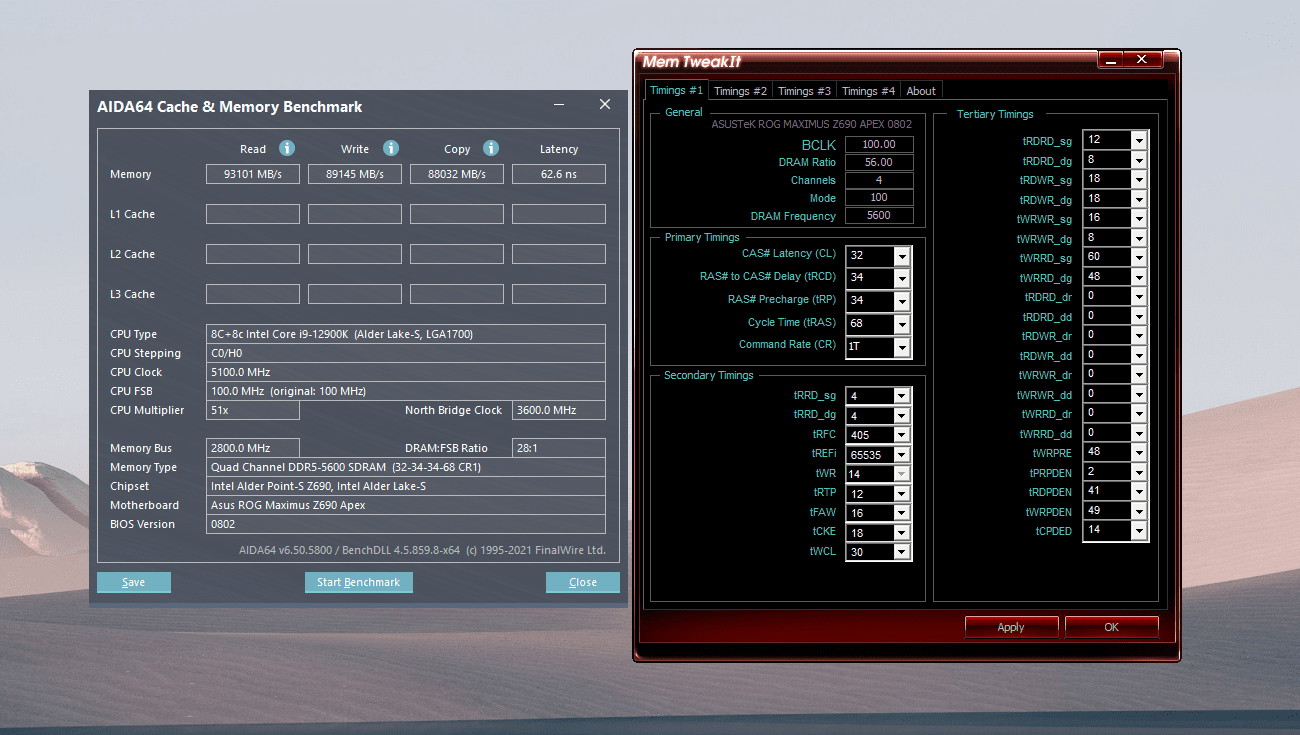Open the tRDWR_sg dropdown
The height and width of the screenshot is (735, 1300).
(x=1139, y=180)
